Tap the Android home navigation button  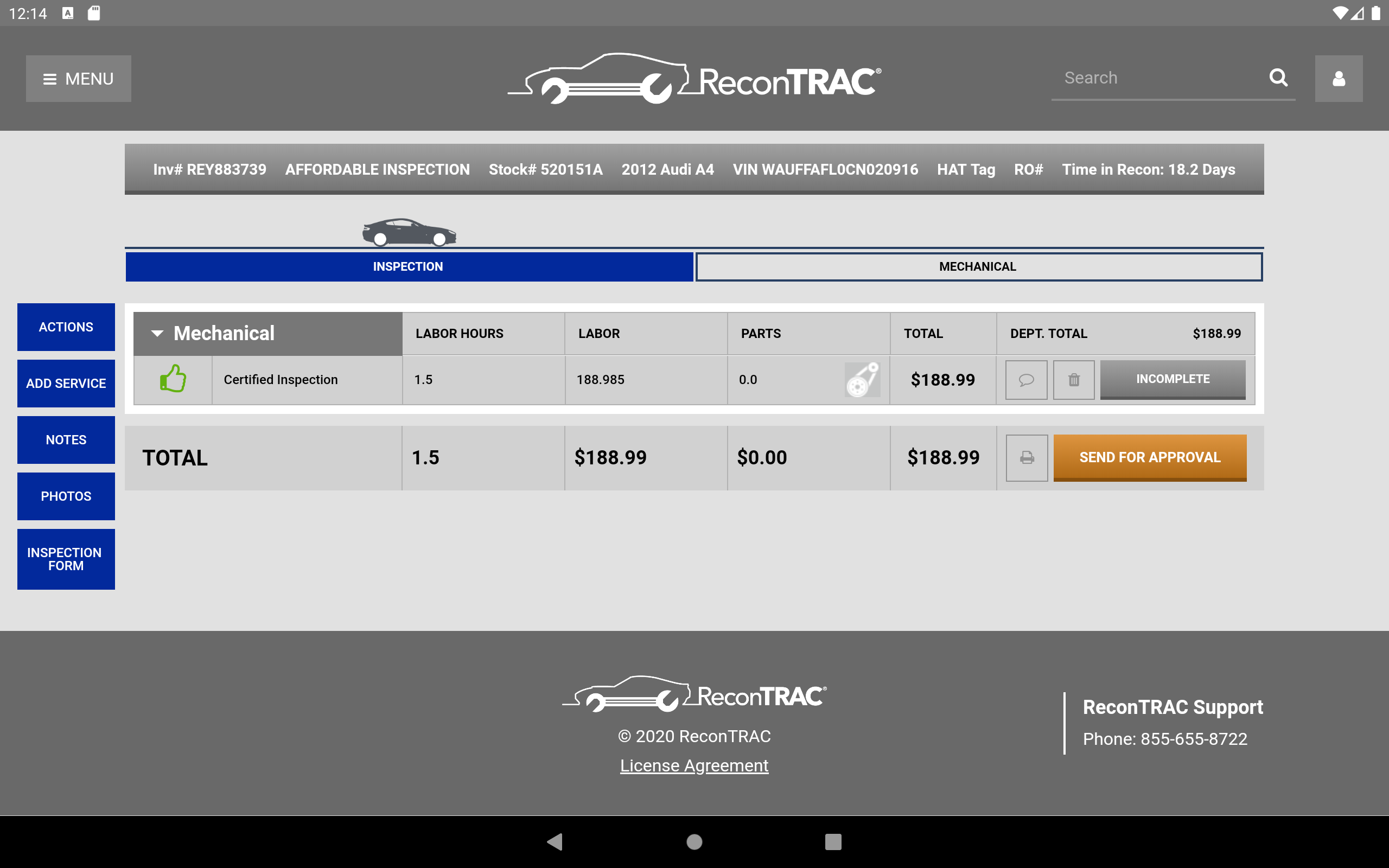tap(694, 841)
